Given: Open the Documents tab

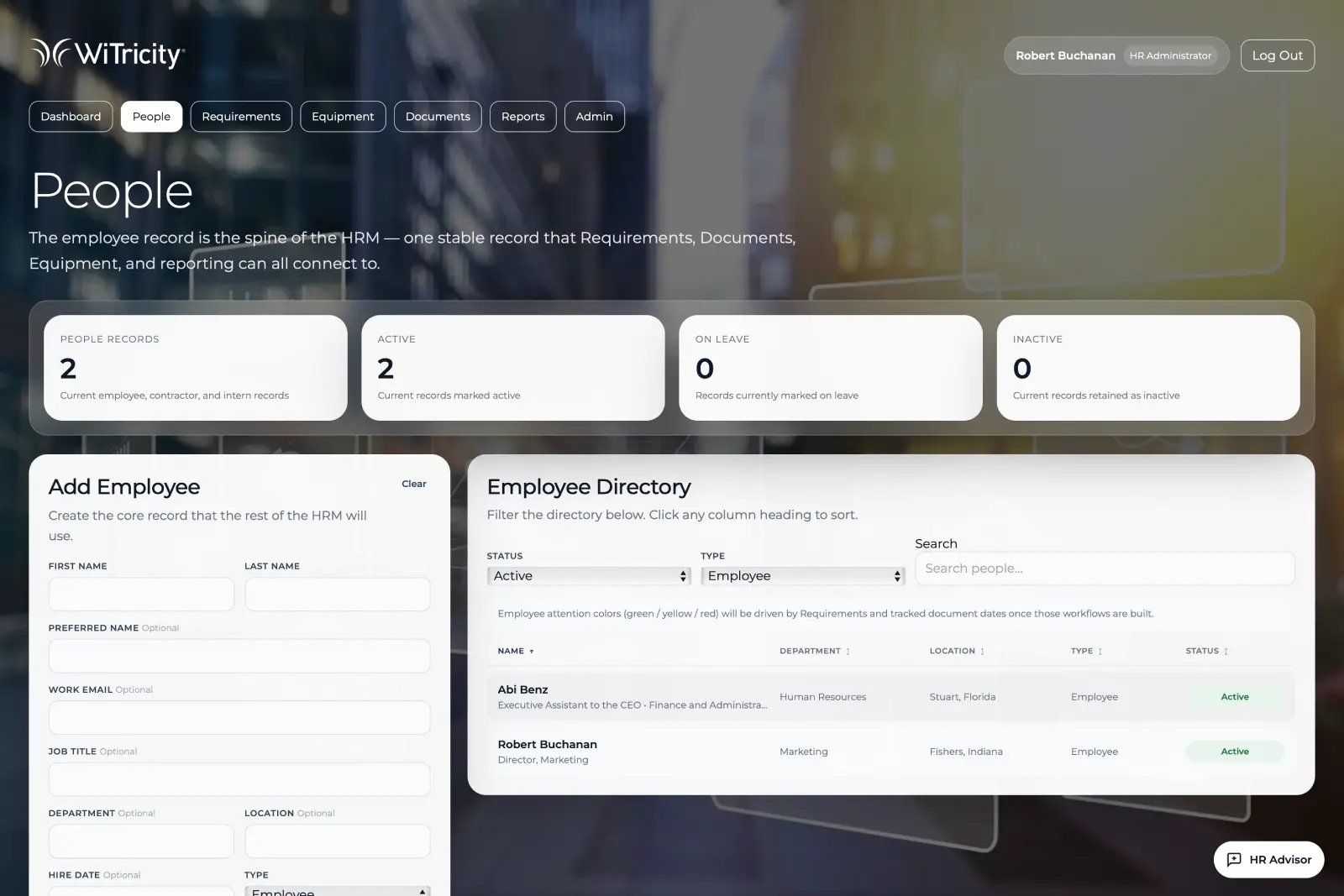Looking at the screenshot, I should 438,117.
